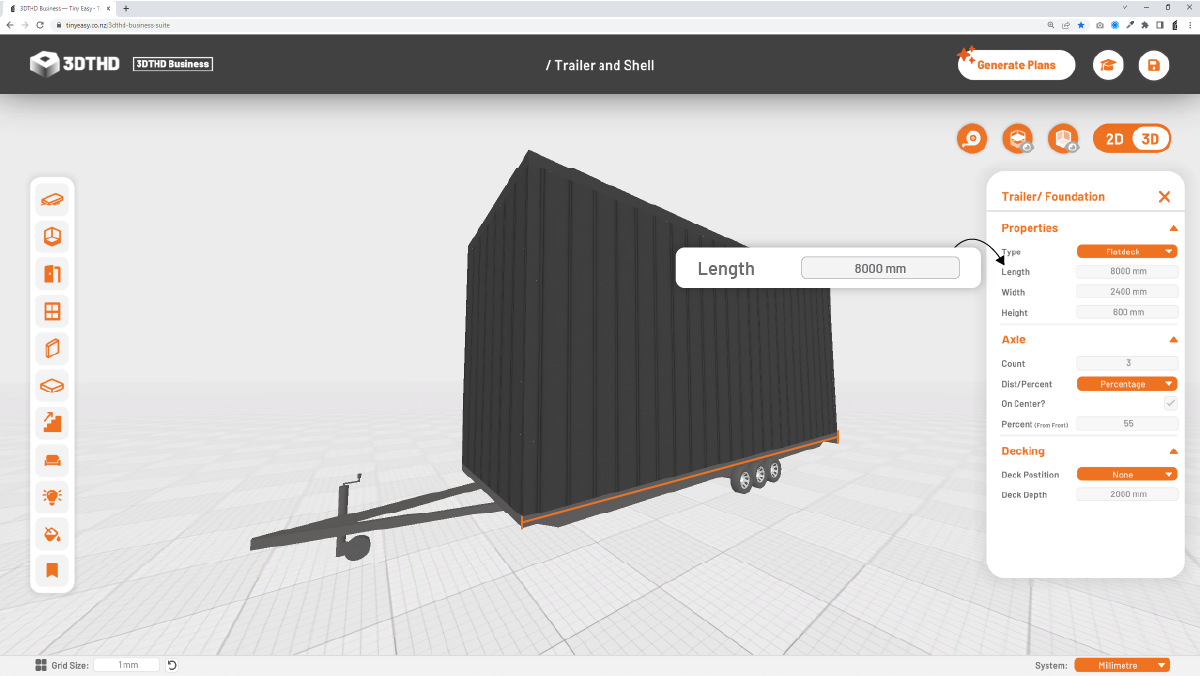
Task: Select the floor/platform tool icon
Action: (52, 385)
